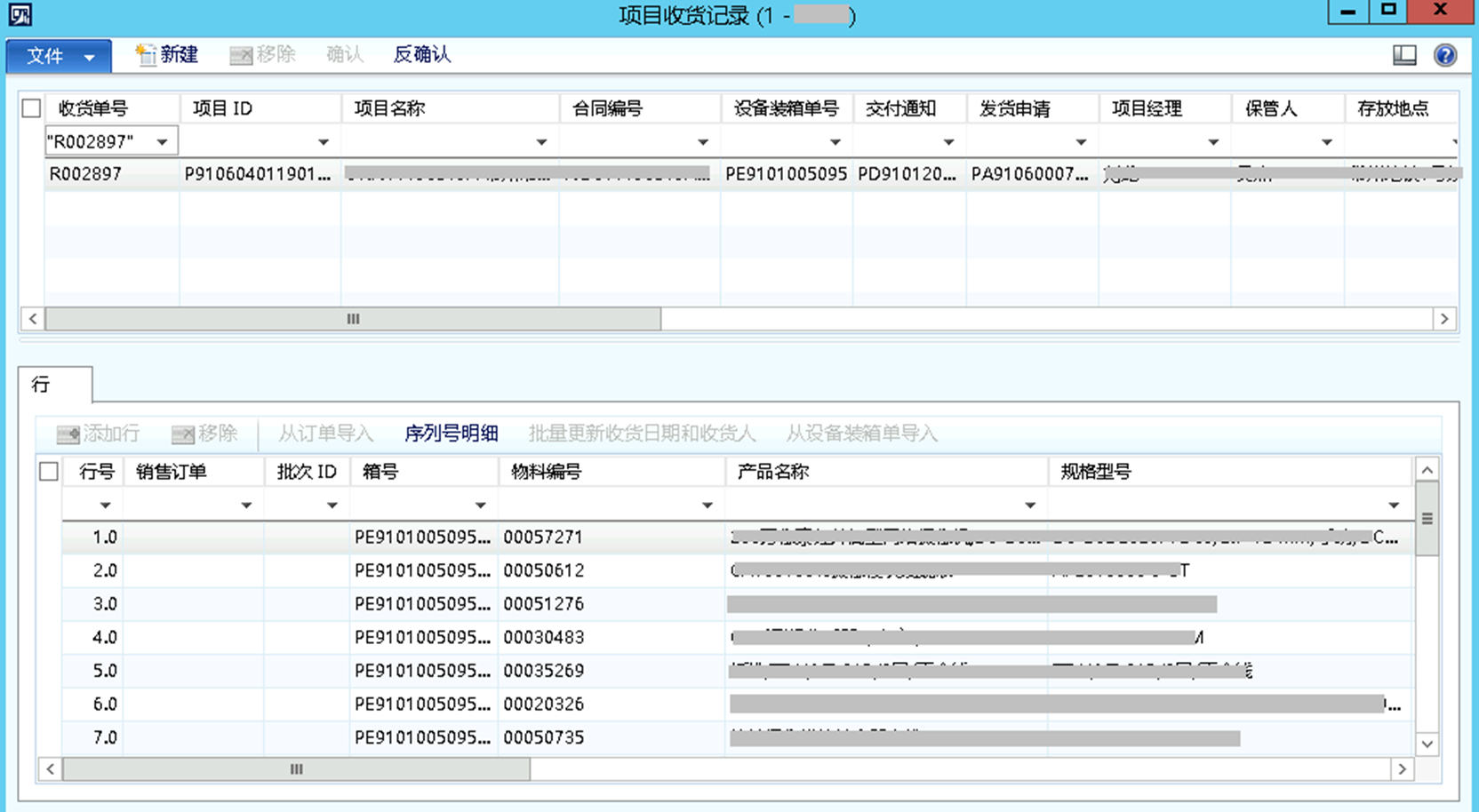Click the lines grid horizontal scrollbar thumb
Image resolution: width=1479 pixels, height=812 pixels.
296,769
